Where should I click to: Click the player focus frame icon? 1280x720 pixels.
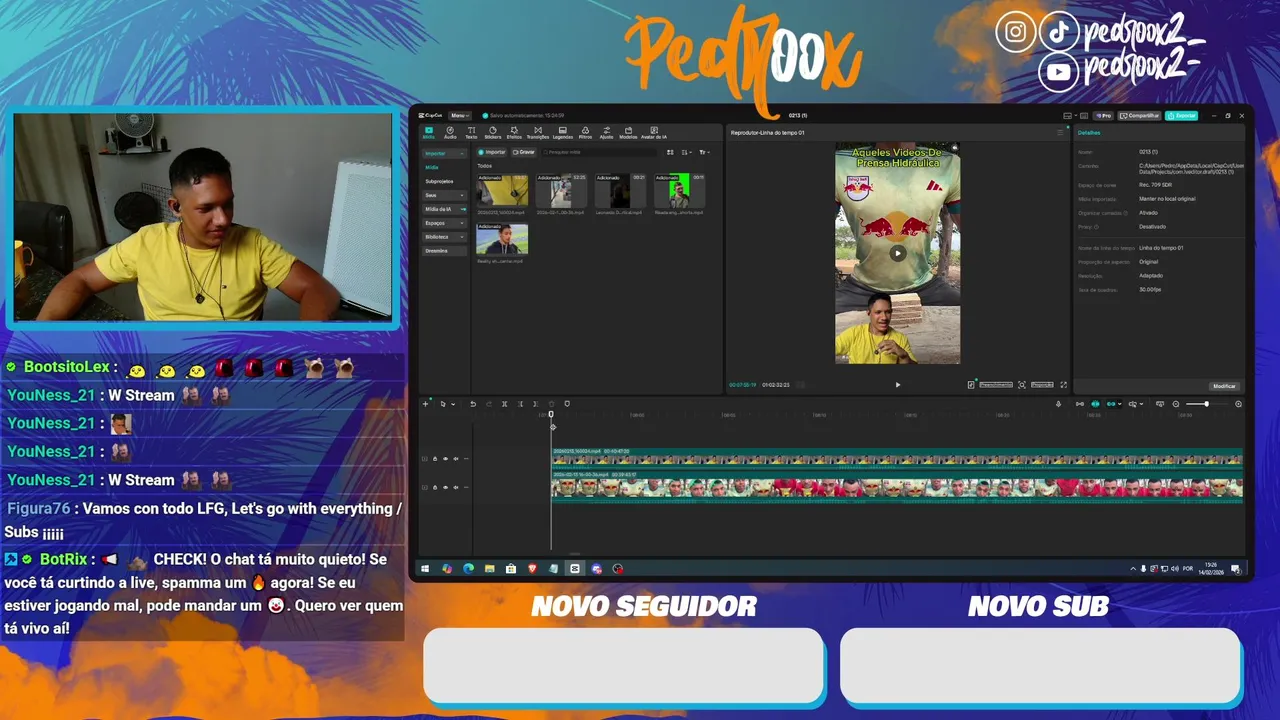point(1021,385)
